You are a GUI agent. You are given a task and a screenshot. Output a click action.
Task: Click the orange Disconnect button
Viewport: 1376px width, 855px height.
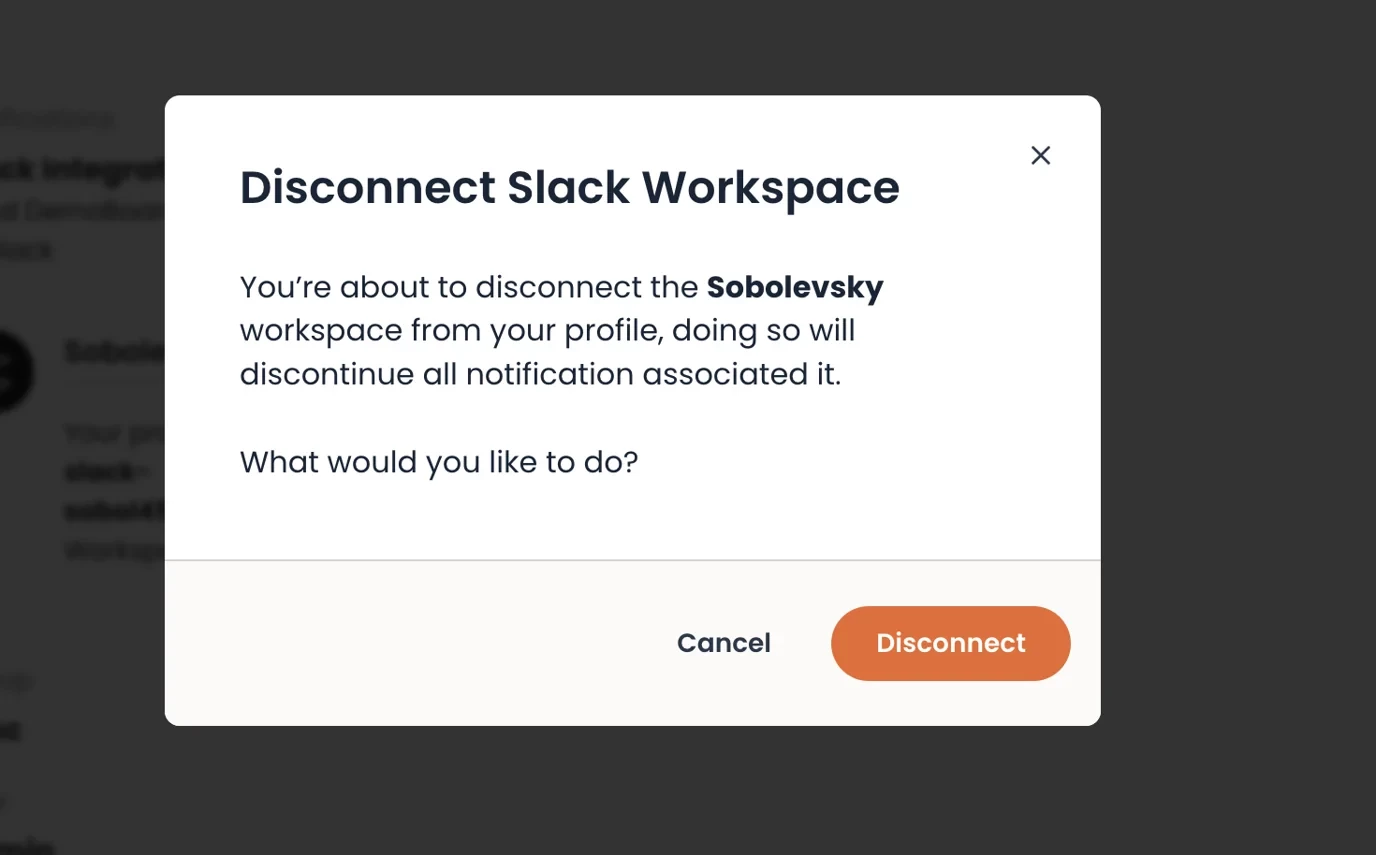click(950, 643)
